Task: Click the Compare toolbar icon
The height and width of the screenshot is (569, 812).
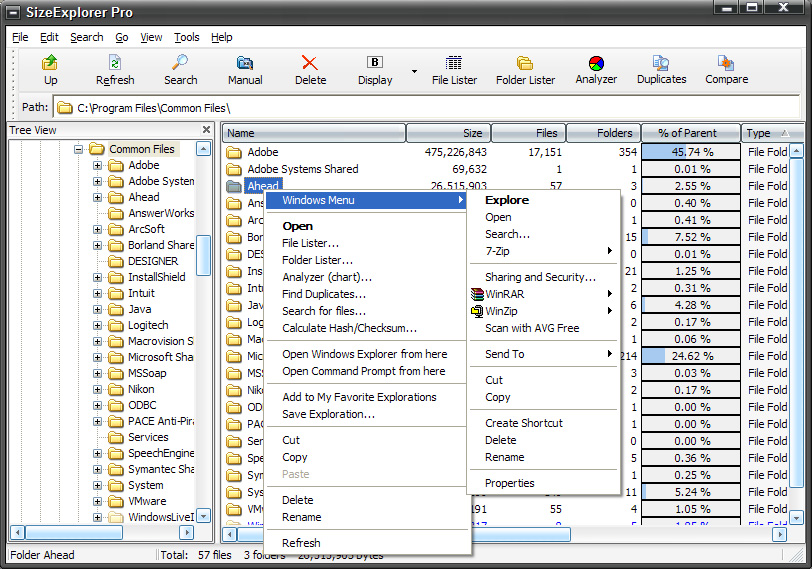Action: pos(726,69)
